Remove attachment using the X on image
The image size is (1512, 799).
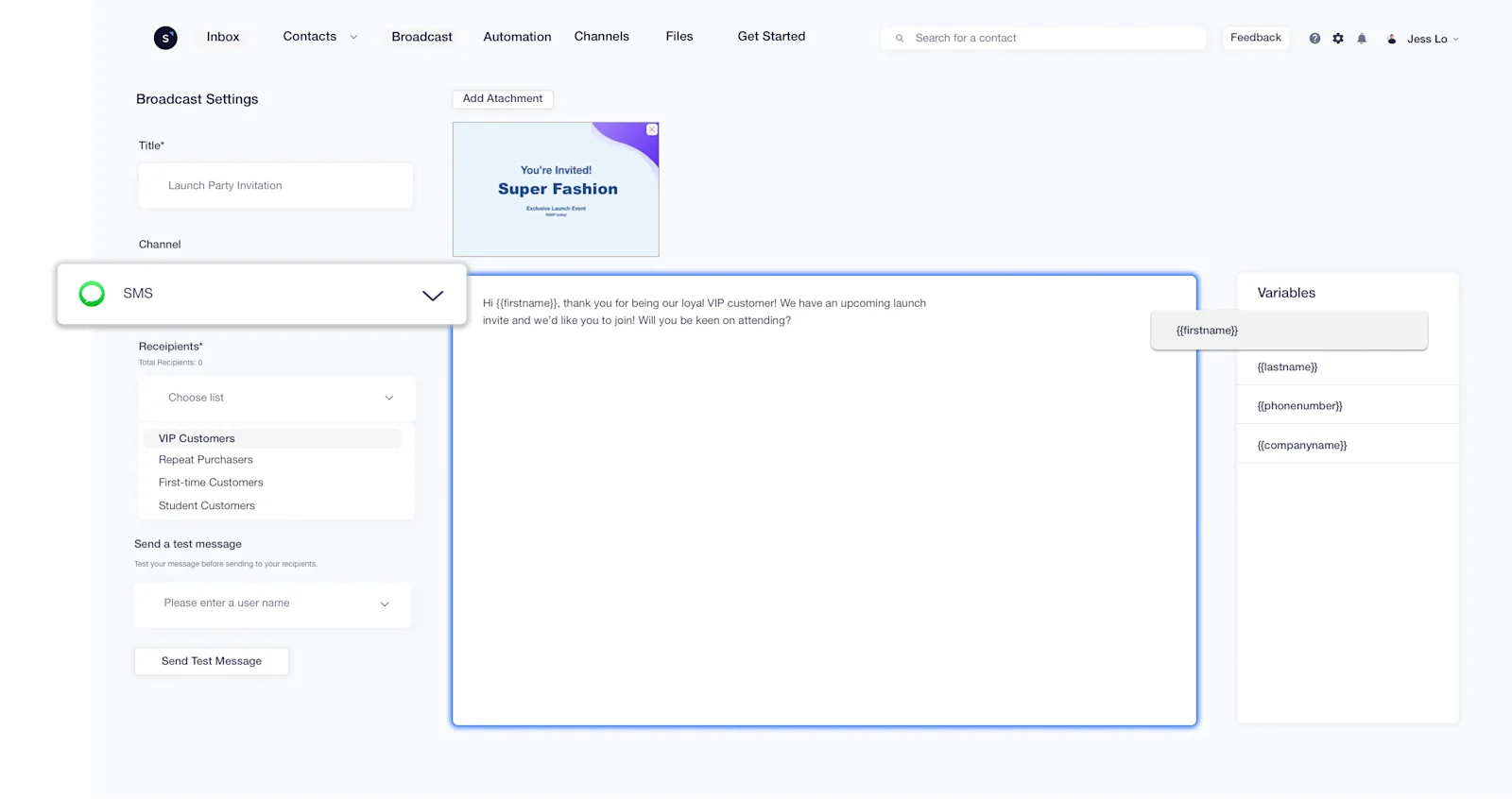pos(652,129)
